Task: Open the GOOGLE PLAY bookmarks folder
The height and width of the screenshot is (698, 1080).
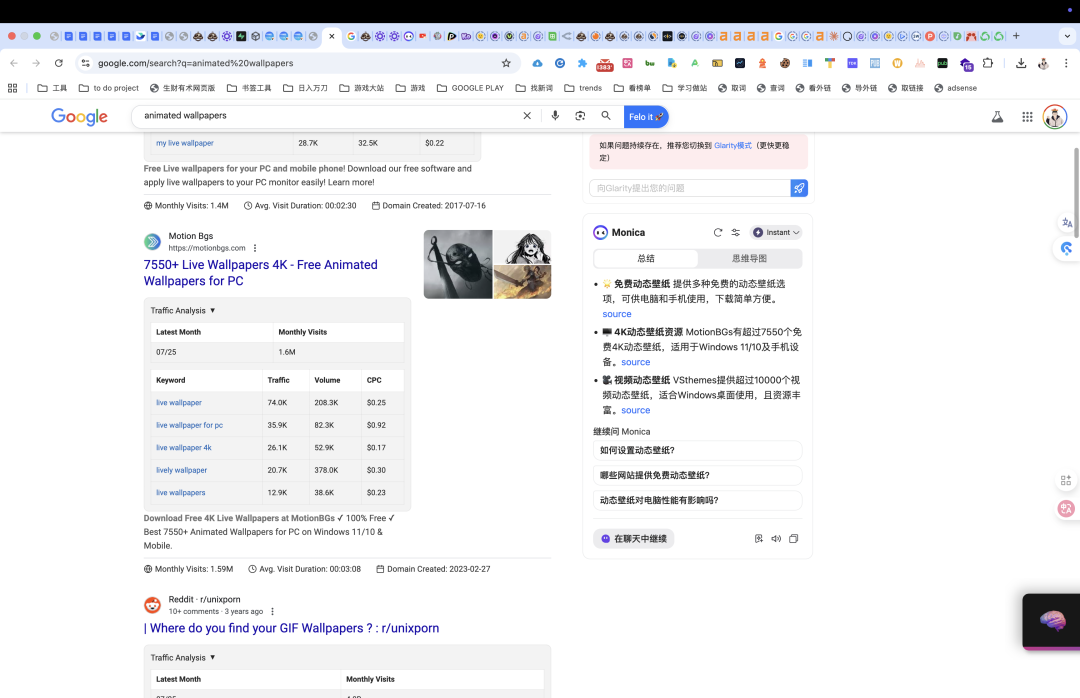Action: [x=470, y=88]
